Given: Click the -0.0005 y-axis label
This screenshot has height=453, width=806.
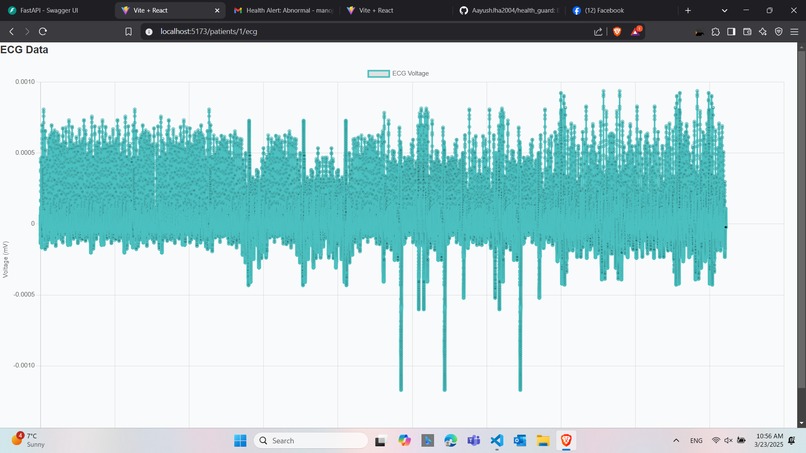Looking at the screenshot, I should [24, 295].
